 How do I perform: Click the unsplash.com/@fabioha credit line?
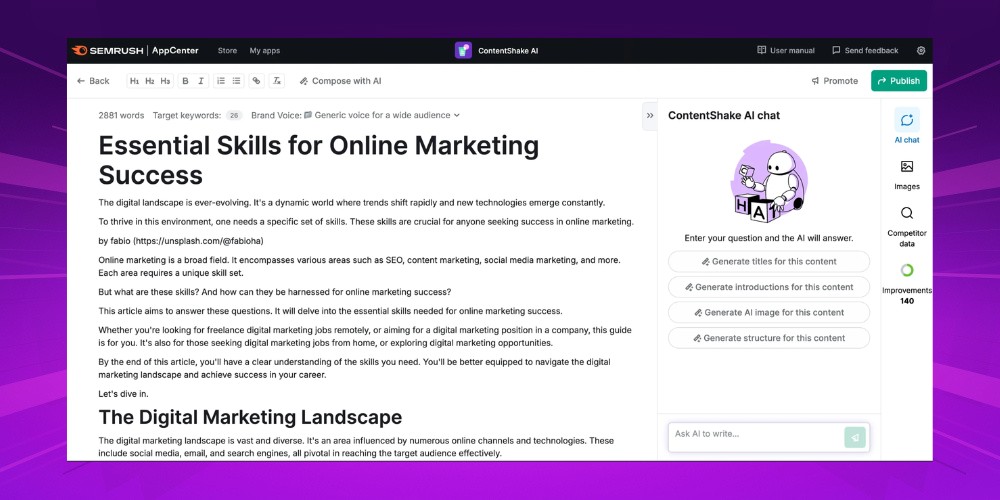pos(180,241)
